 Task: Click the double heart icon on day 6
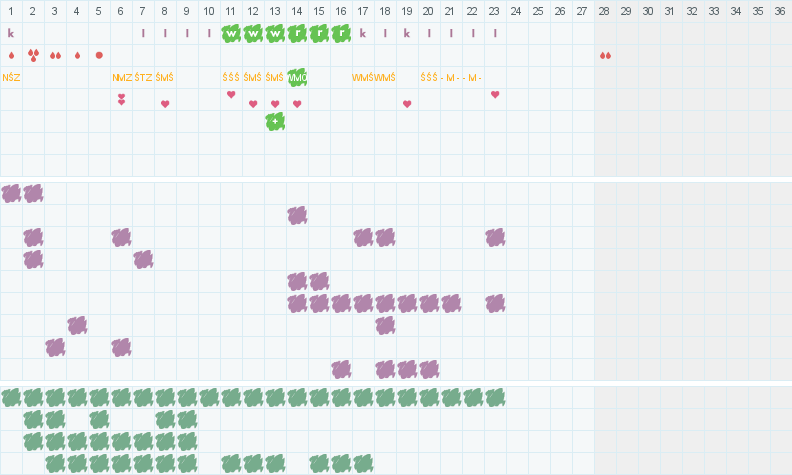[121, 99]
